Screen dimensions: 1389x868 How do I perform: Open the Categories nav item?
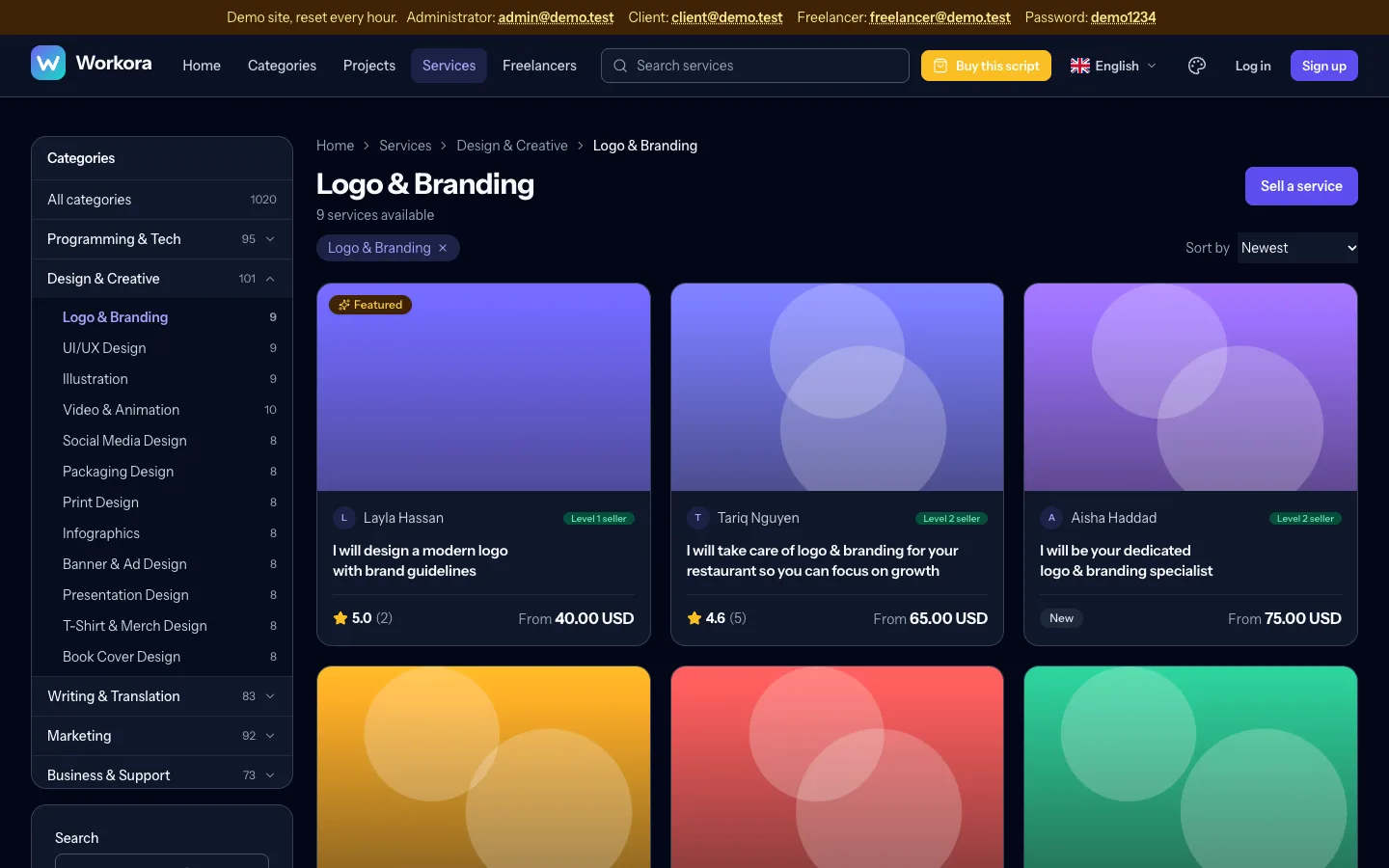(x=282, y=66)
